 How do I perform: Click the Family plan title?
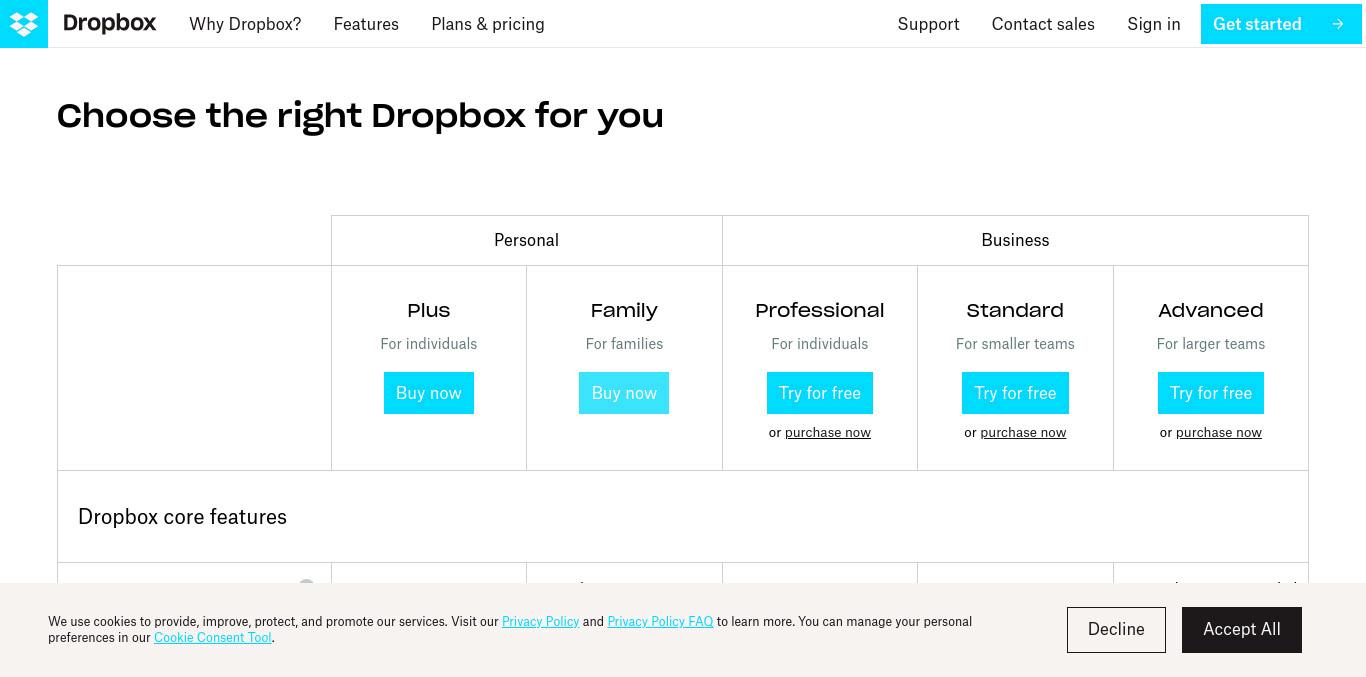[624, 311]
